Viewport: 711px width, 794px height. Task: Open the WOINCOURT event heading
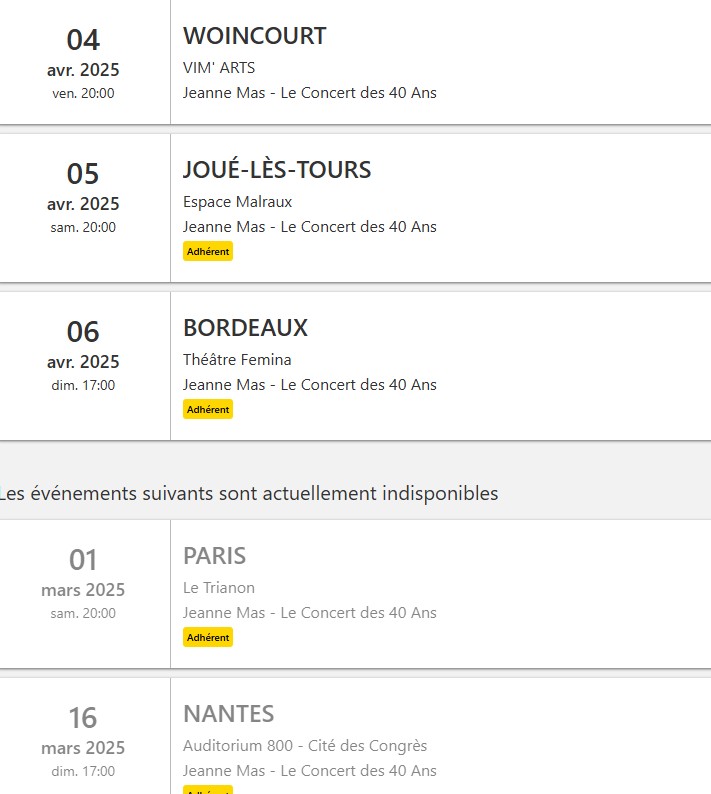coord(254,37)
